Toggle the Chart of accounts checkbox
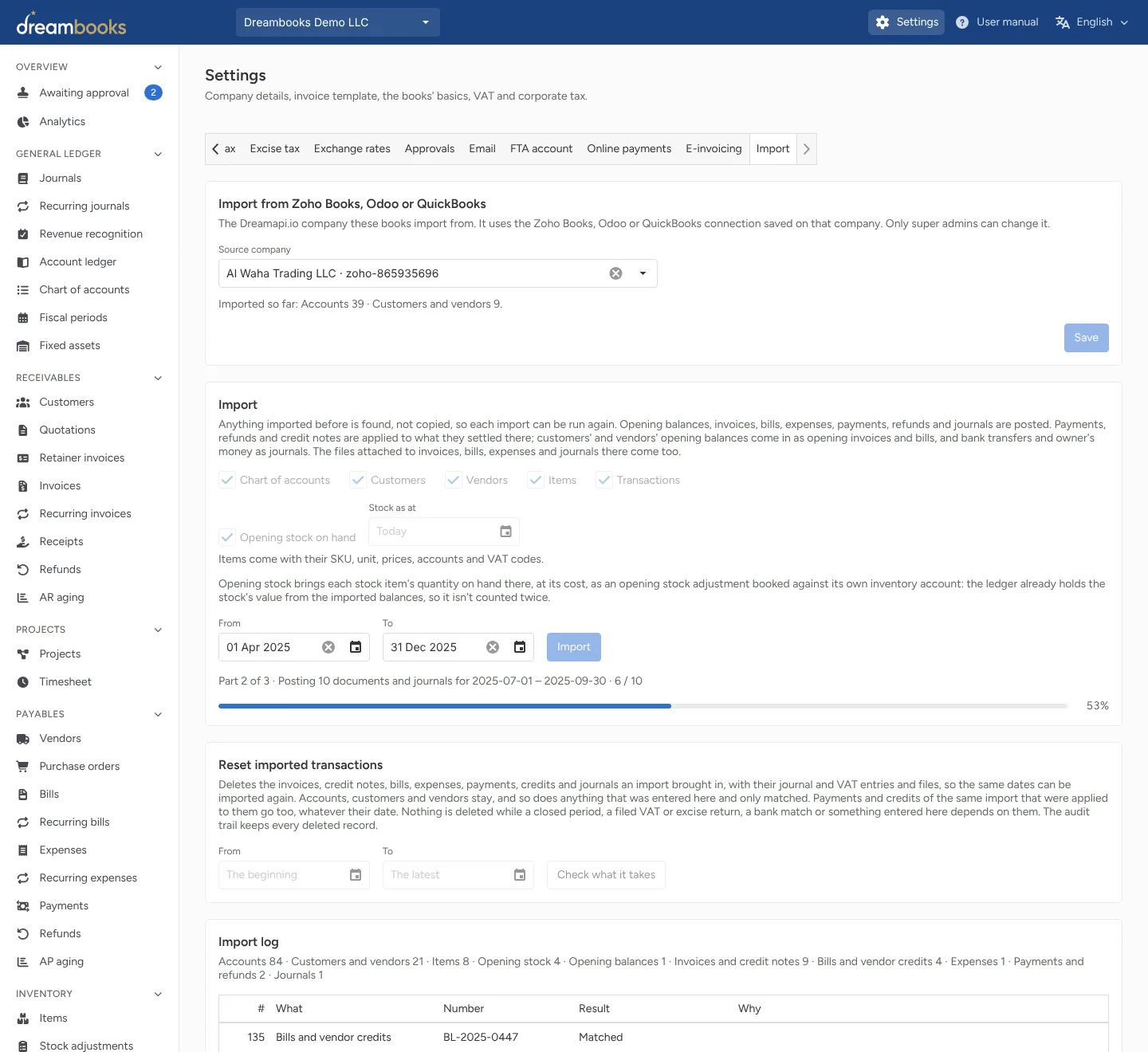Screen dimensions: 1148x1052 pos(227,480)
